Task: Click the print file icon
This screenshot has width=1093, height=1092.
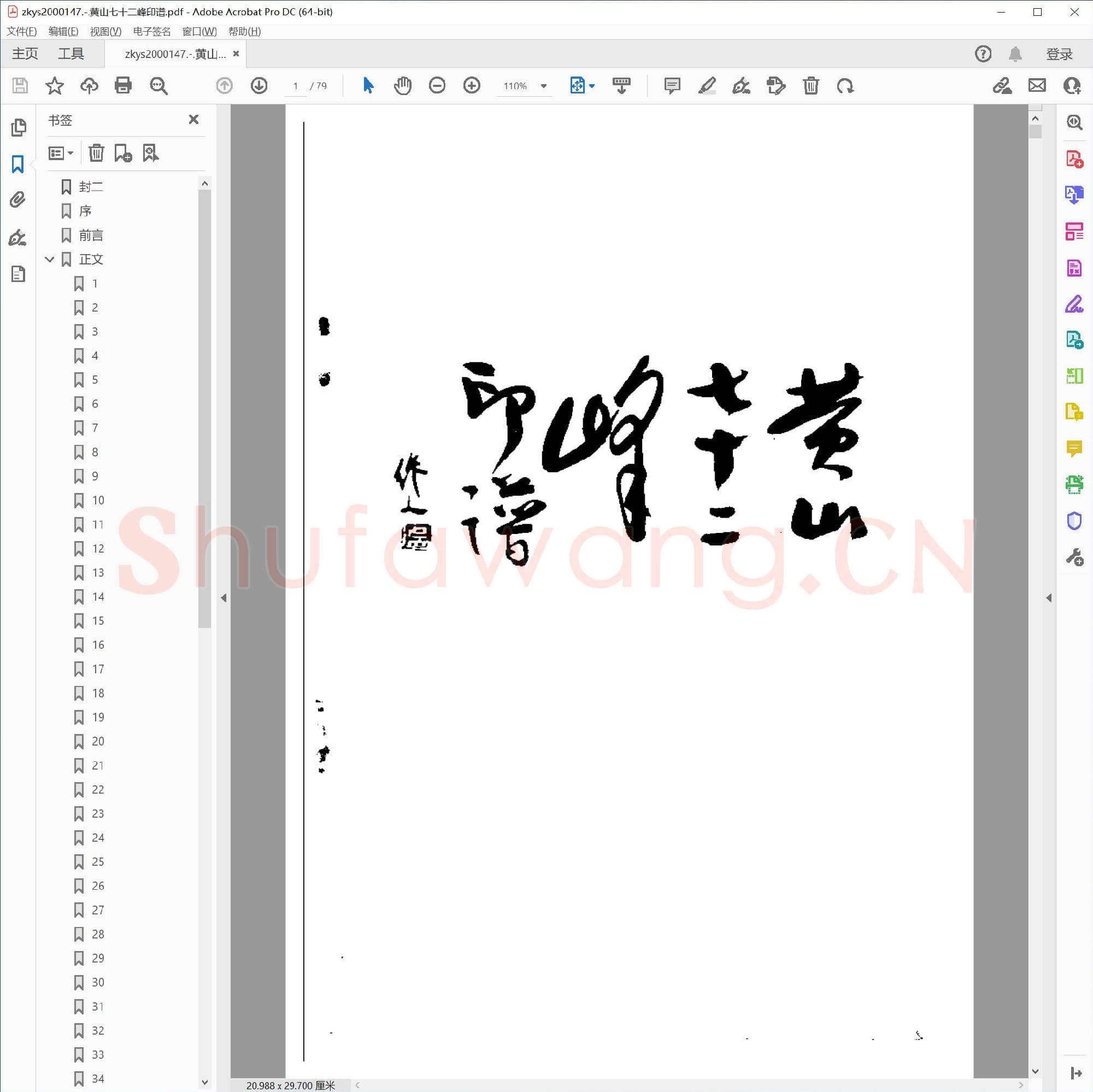Action: [x=123, y=85]
